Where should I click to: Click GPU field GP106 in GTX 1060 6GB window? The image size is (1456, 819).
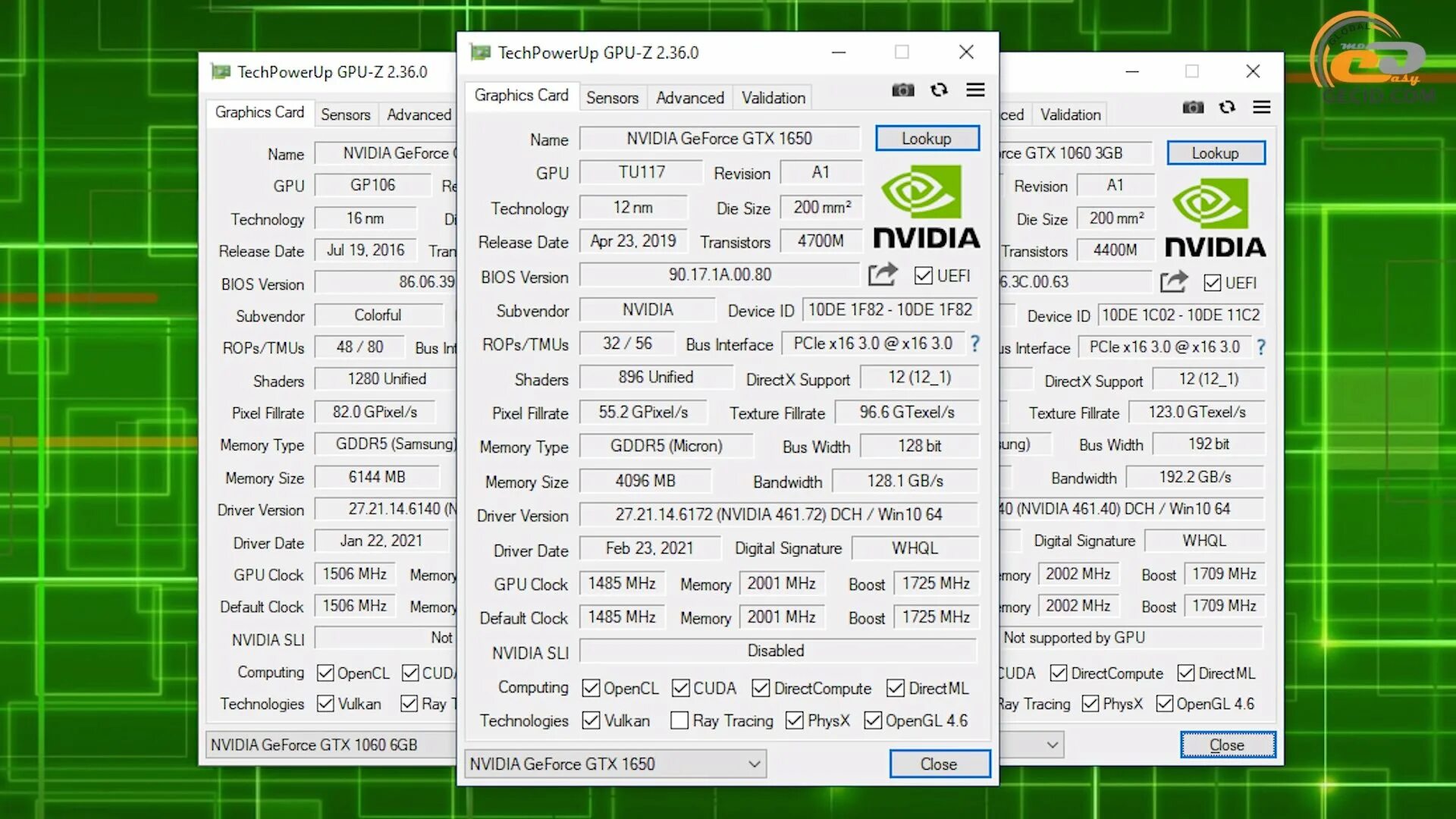tap(372, 185)
